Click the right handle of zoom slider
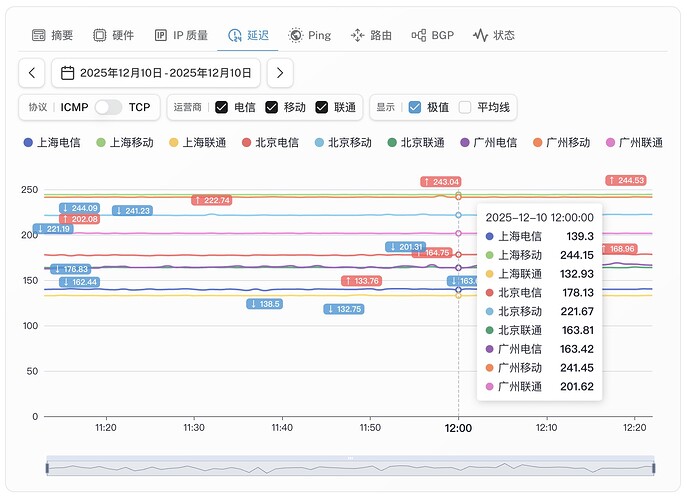 [654, 468]
